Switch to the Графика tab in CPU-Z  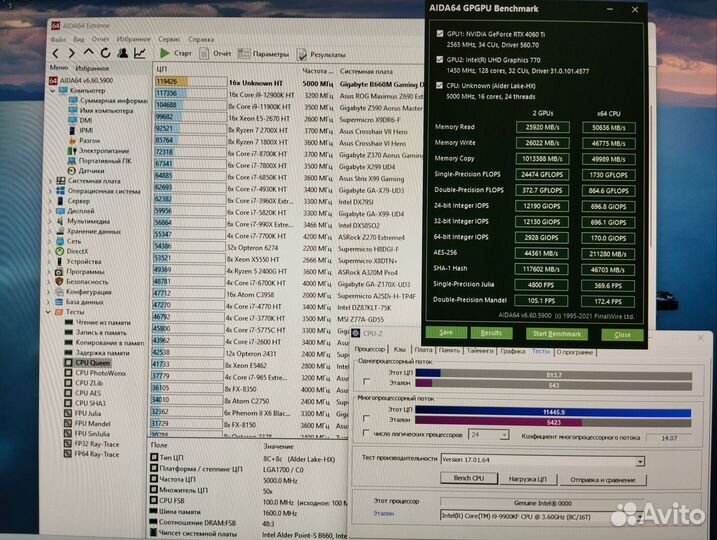click(x=512, y=351)
